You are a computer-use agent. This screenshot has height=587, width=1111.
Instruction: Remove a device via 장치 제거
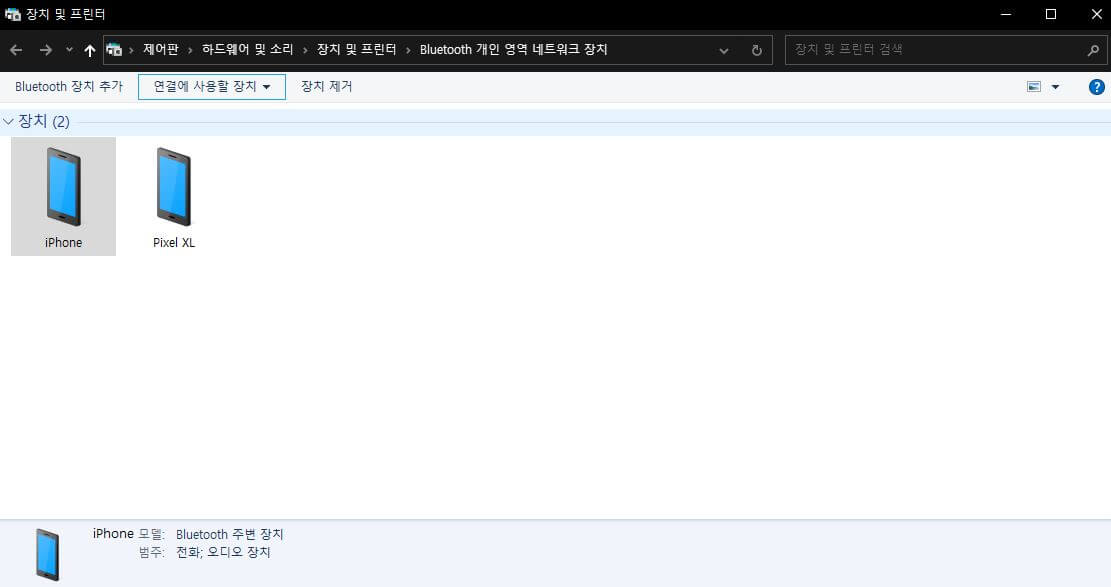click(325, 86)
